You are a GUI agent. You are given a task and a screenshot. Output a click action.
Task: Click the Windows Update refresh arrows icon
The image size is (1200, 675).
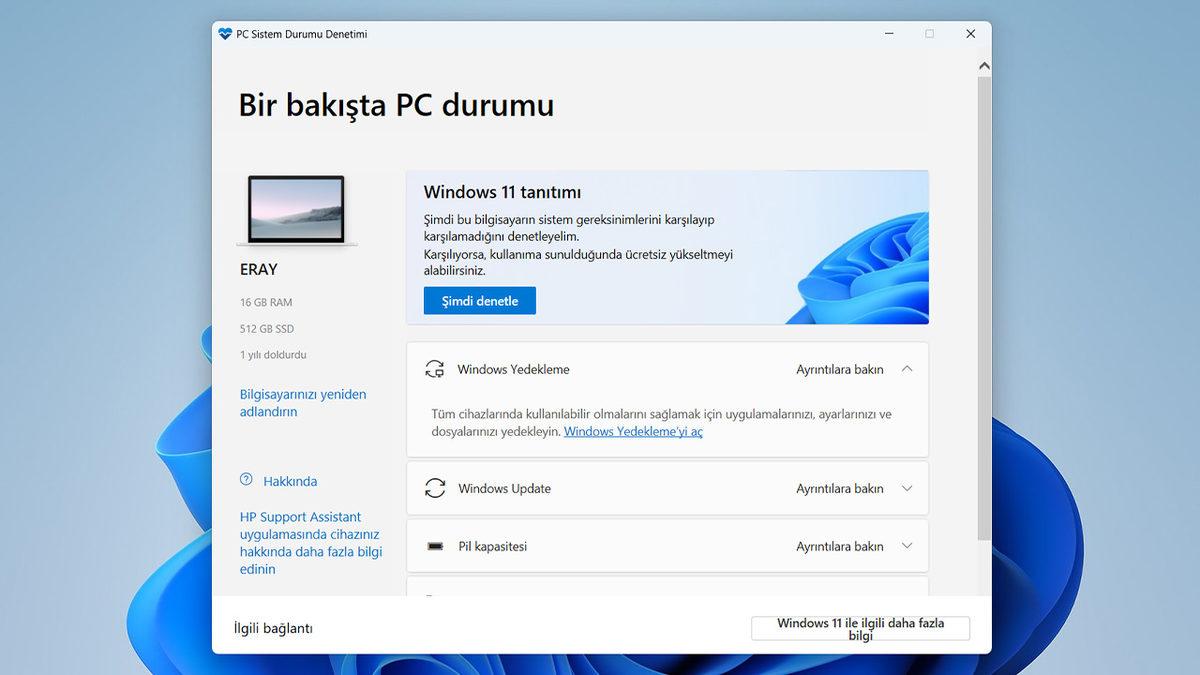435,489
